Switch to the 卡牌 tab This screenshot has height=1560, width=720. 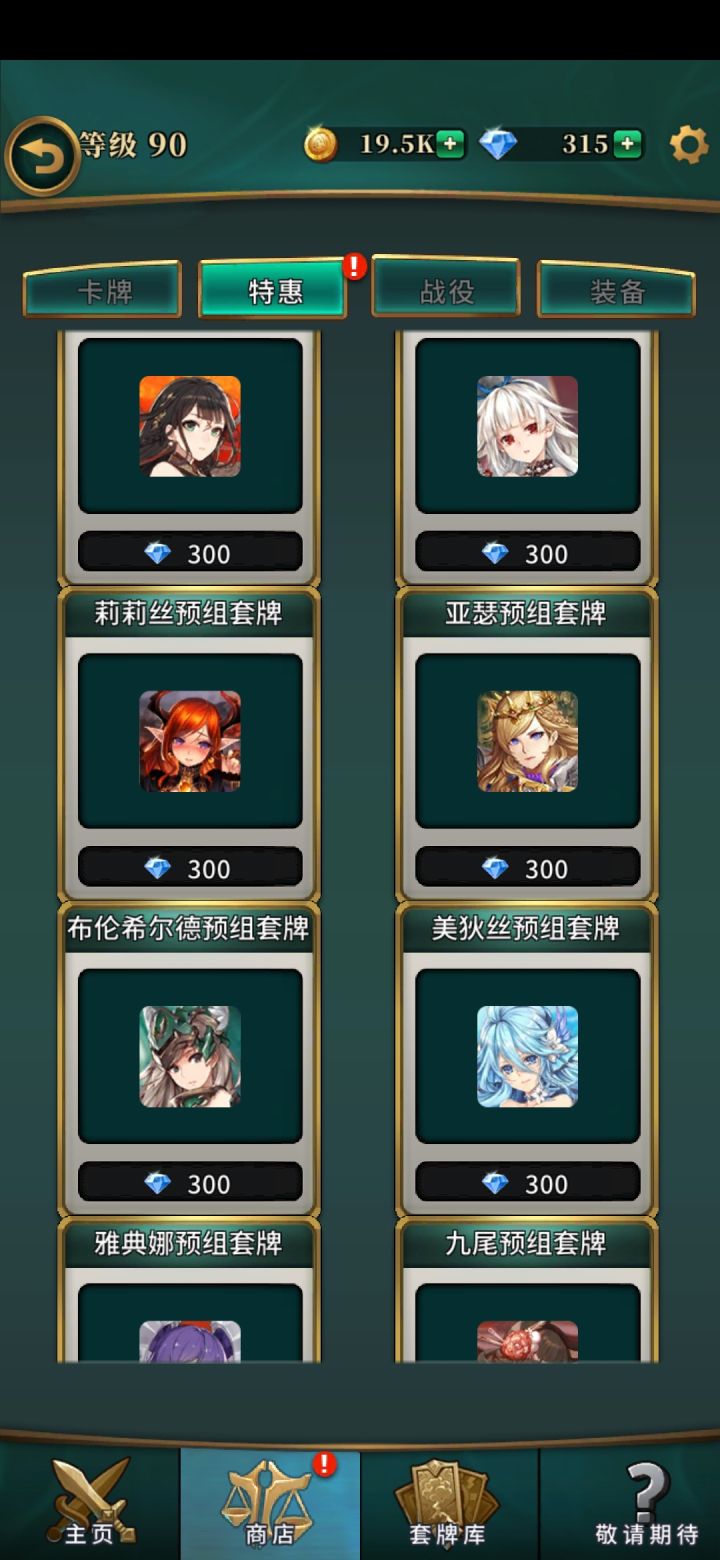click(x=103, y=291)
